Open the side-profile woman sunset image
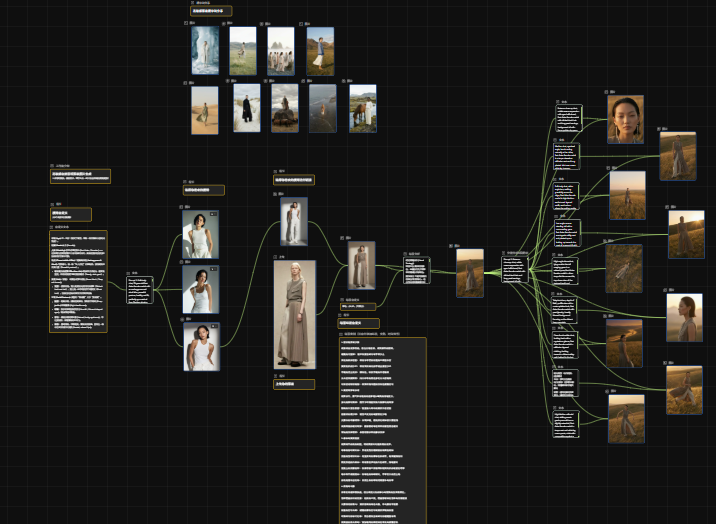Viewport: 716px width, 524px height. point(684,318)
